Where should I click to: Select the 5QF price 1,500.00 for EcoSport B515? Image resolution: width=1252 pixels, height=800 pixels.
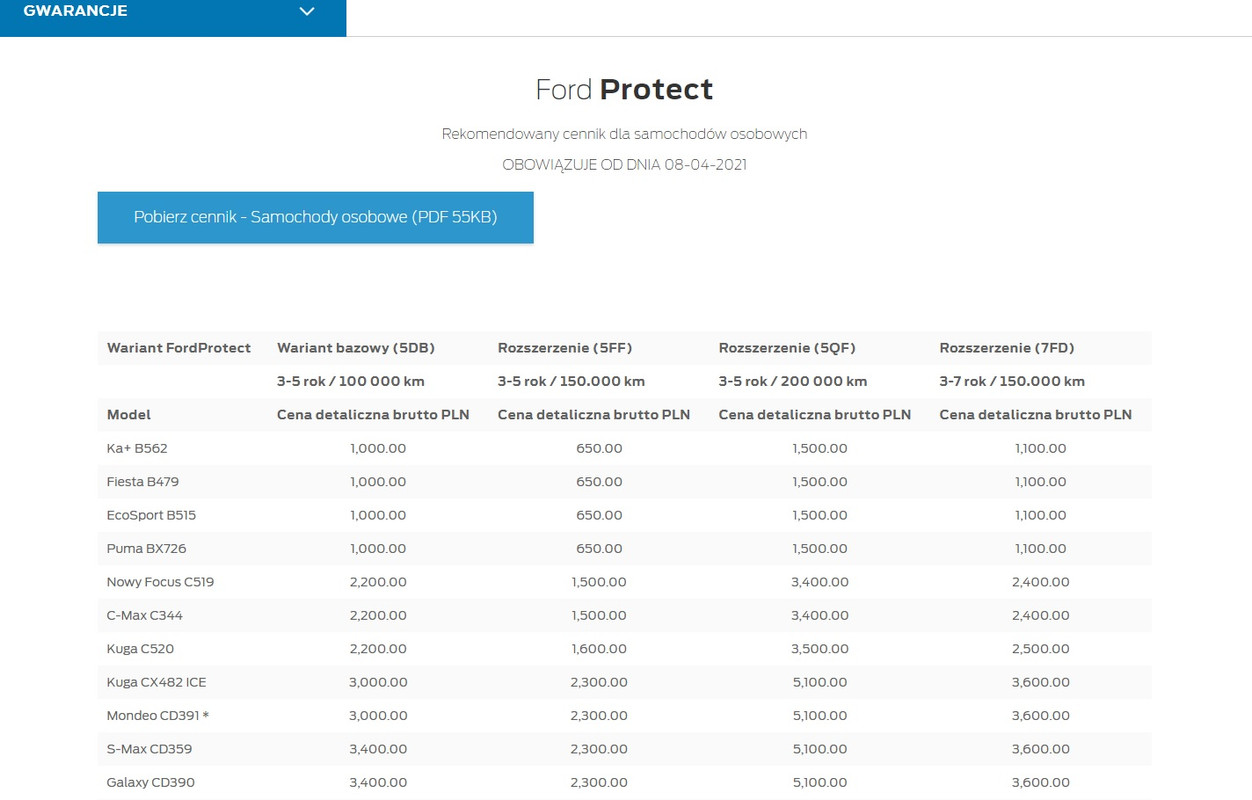tap(820, 515)
